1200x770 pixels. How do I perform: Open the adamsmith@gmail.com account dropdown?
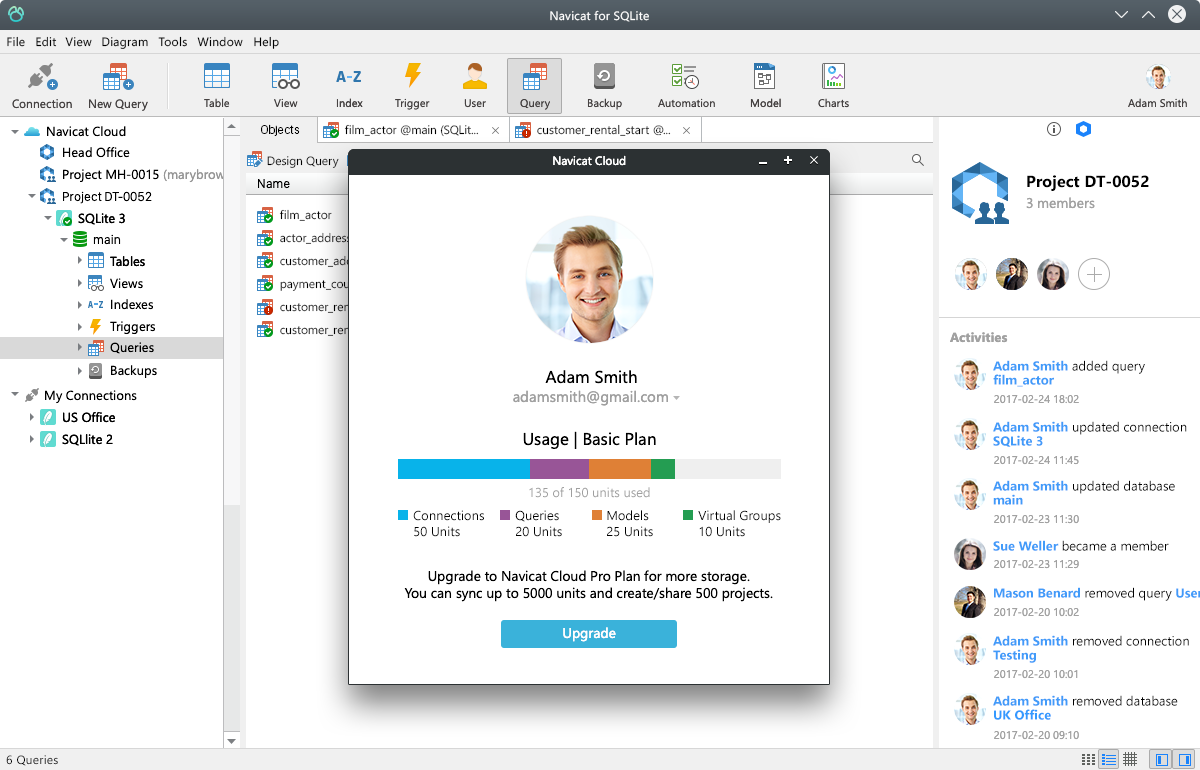[677, 398]
